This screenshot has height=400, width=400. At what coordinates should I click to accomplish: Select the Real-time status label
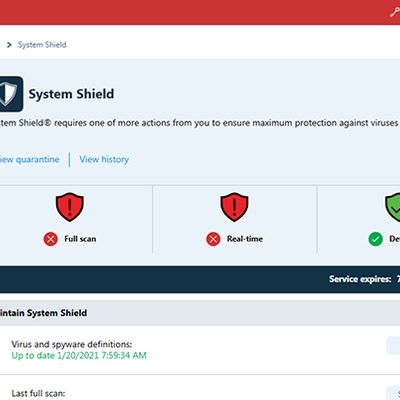[245, 239]
